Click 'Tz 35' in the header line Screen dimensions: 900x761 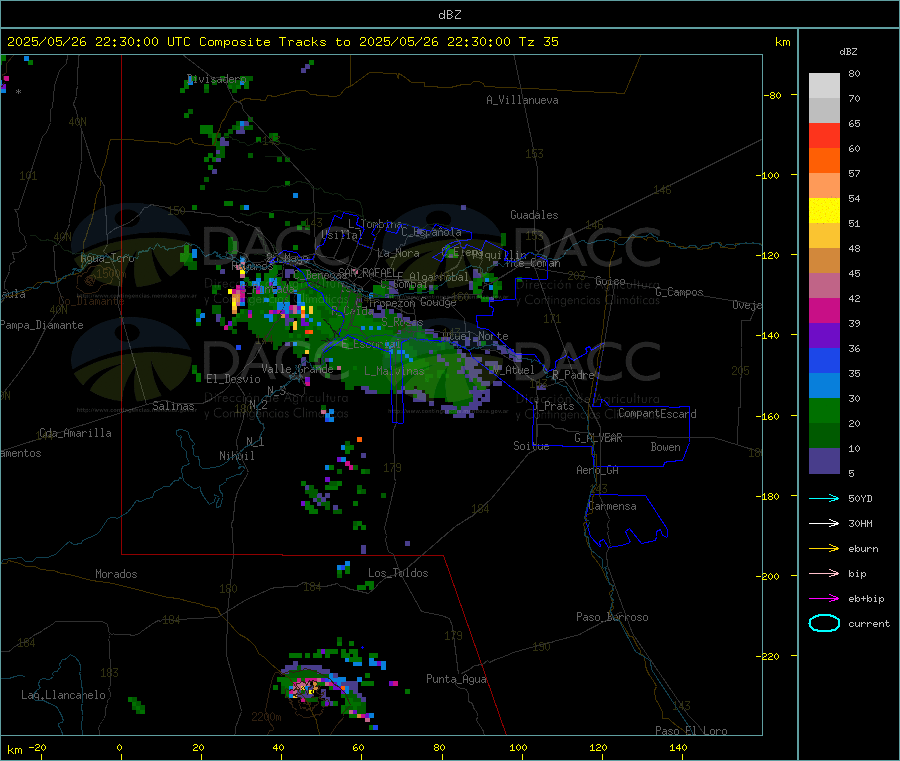point(538,42)
